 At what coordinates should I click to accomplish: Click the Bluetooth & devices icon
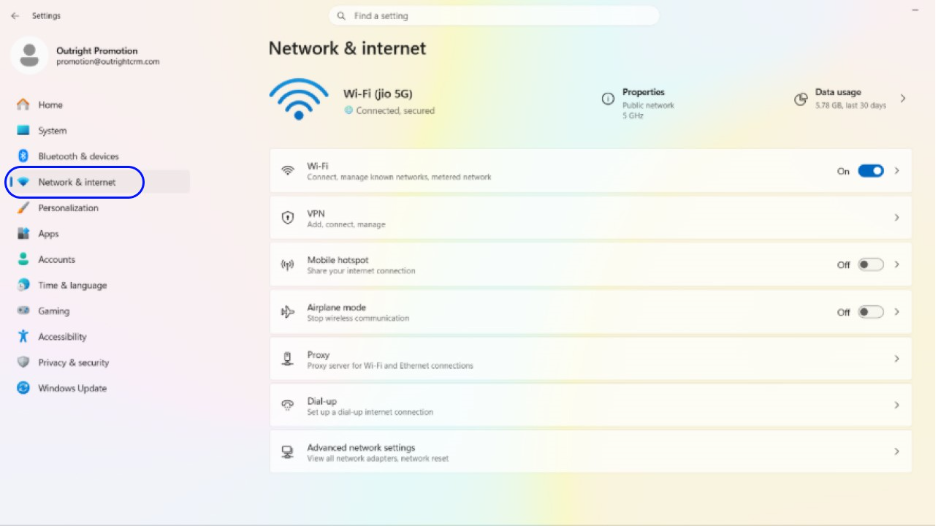point(23,156)
